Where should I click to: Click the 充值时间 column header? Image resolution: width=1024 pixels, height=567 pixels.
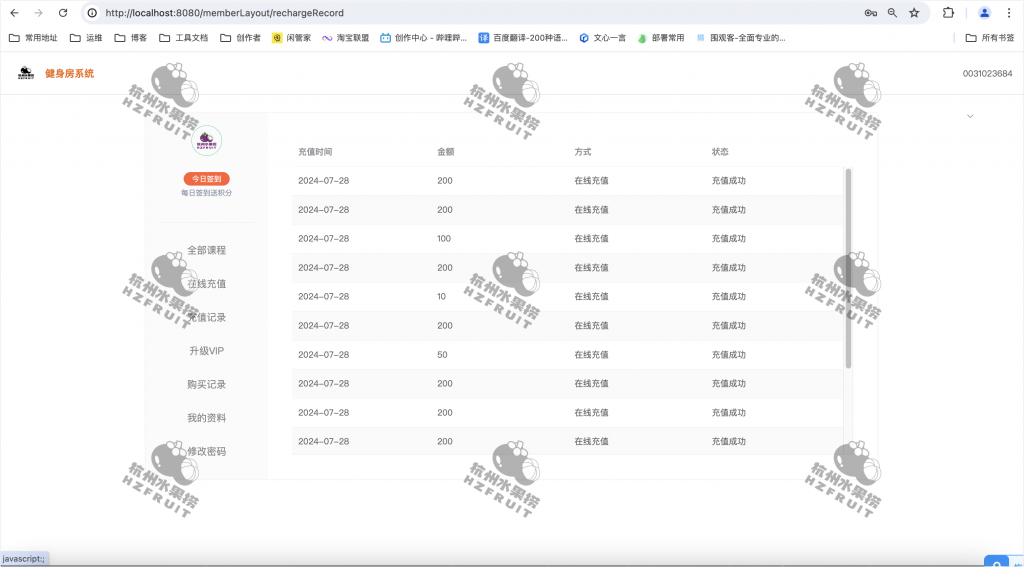pos(315,152)
